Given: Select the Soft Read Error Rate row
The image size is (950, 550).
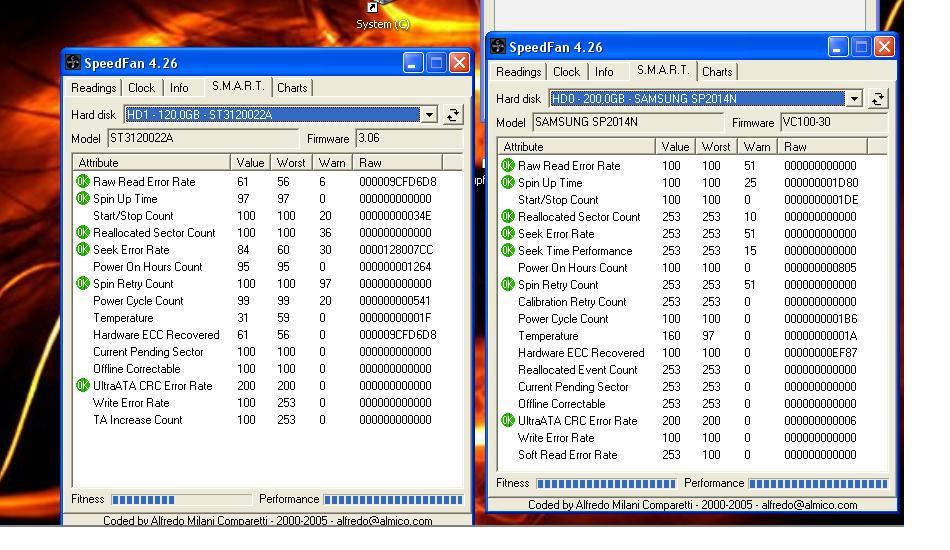Looking at the screenshot, I should 692,455.
